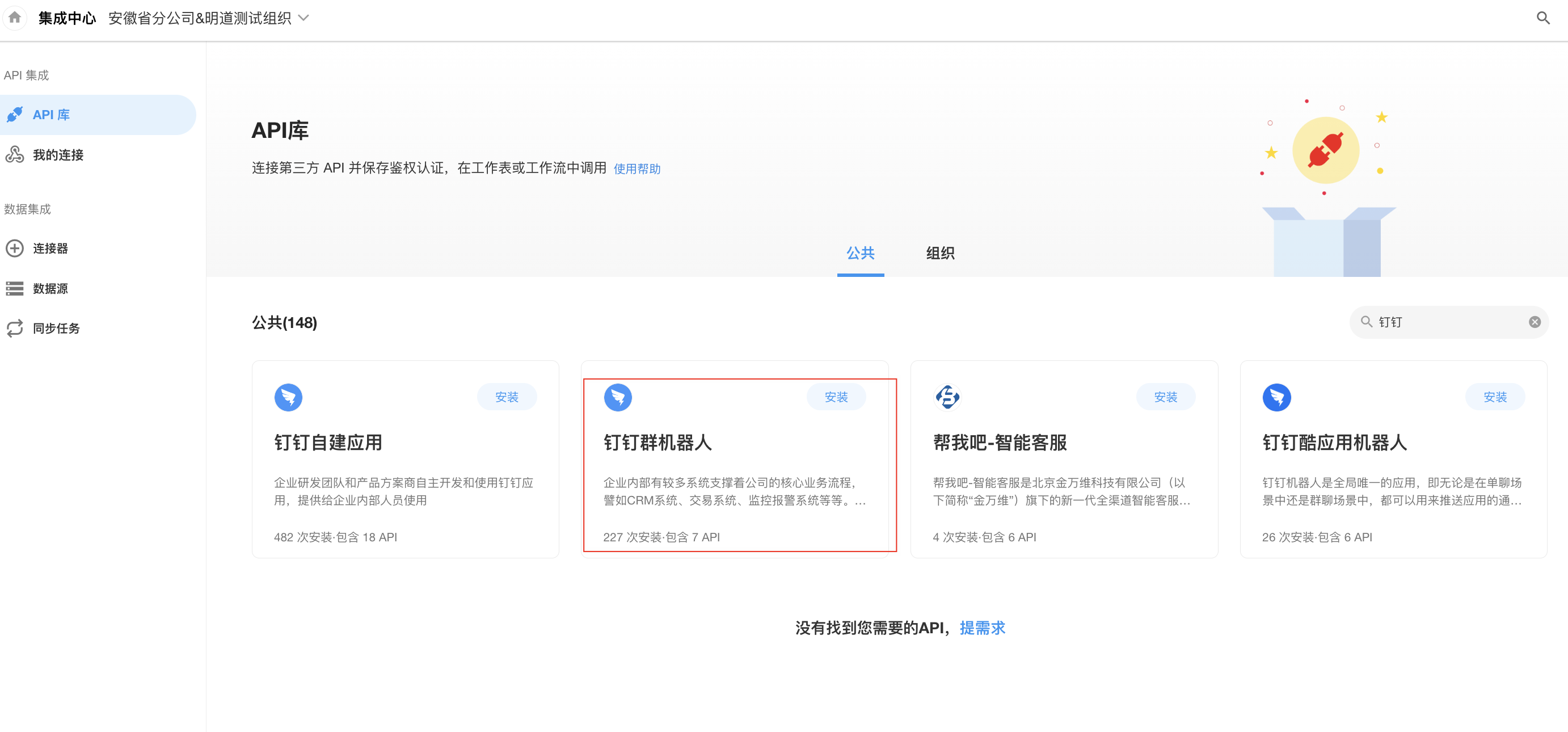Viewport: 1568px width, 732px height.
Task: Install the 钉钉群机器人 API
Action: (x=836, y=397)
